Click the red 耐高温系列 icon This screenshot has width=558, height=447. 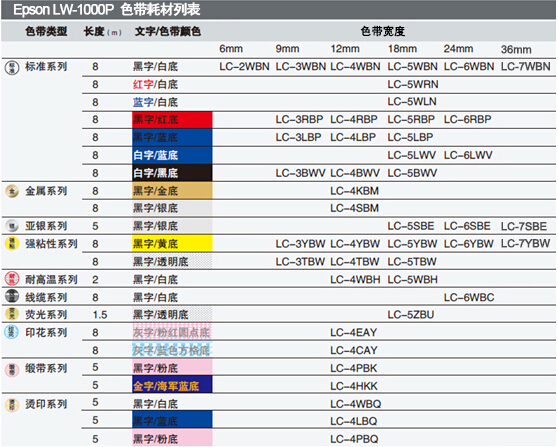pyautogui.click(x=12, y=279)
